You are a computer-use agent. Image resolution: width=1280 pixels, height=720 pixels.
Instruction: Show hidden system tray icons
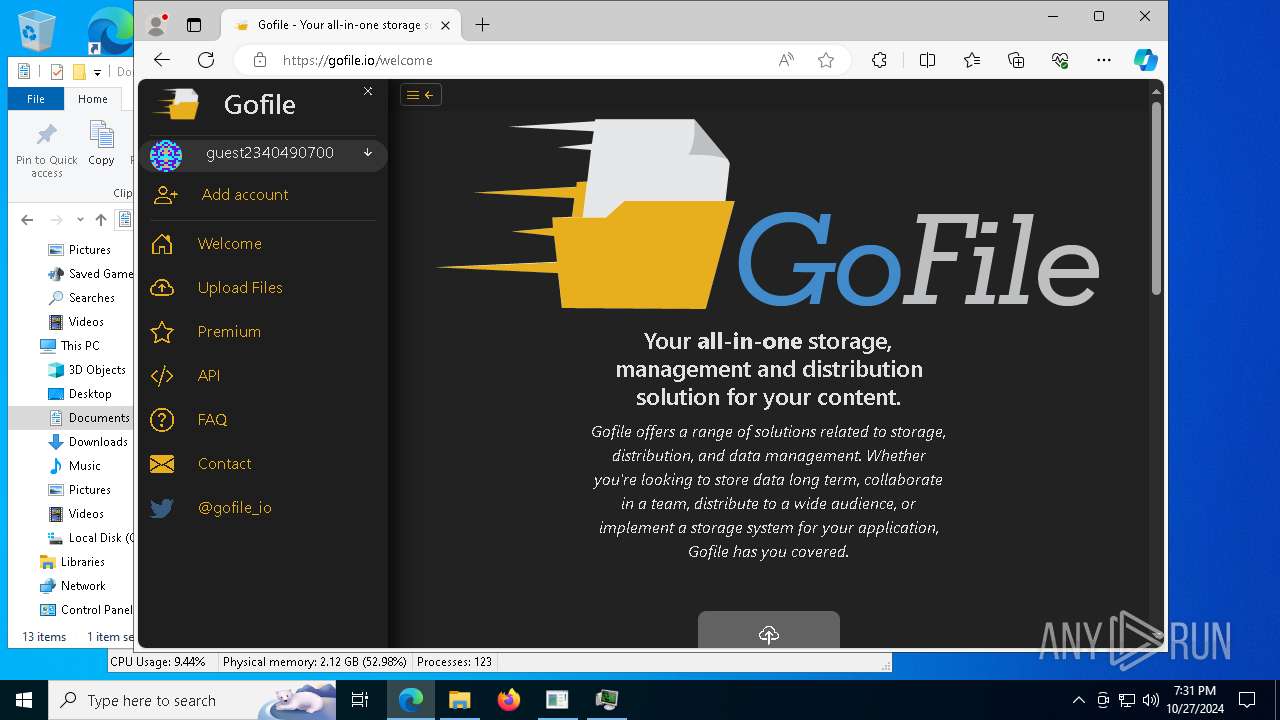[x=1078, y=700]
